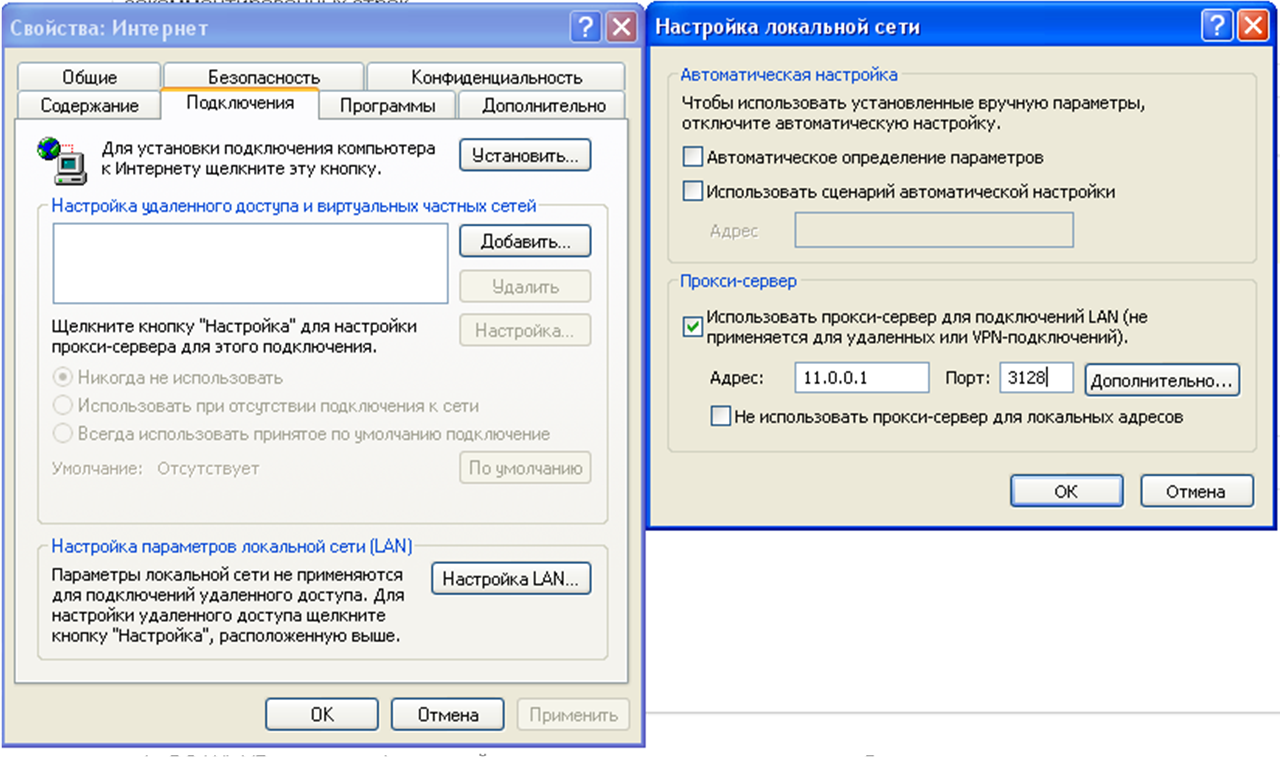The width and height of the screenshot is (1280, 757).
Task: Click the disabled Настройка... button
Action: pyautogui.click(x=525, y=330)
